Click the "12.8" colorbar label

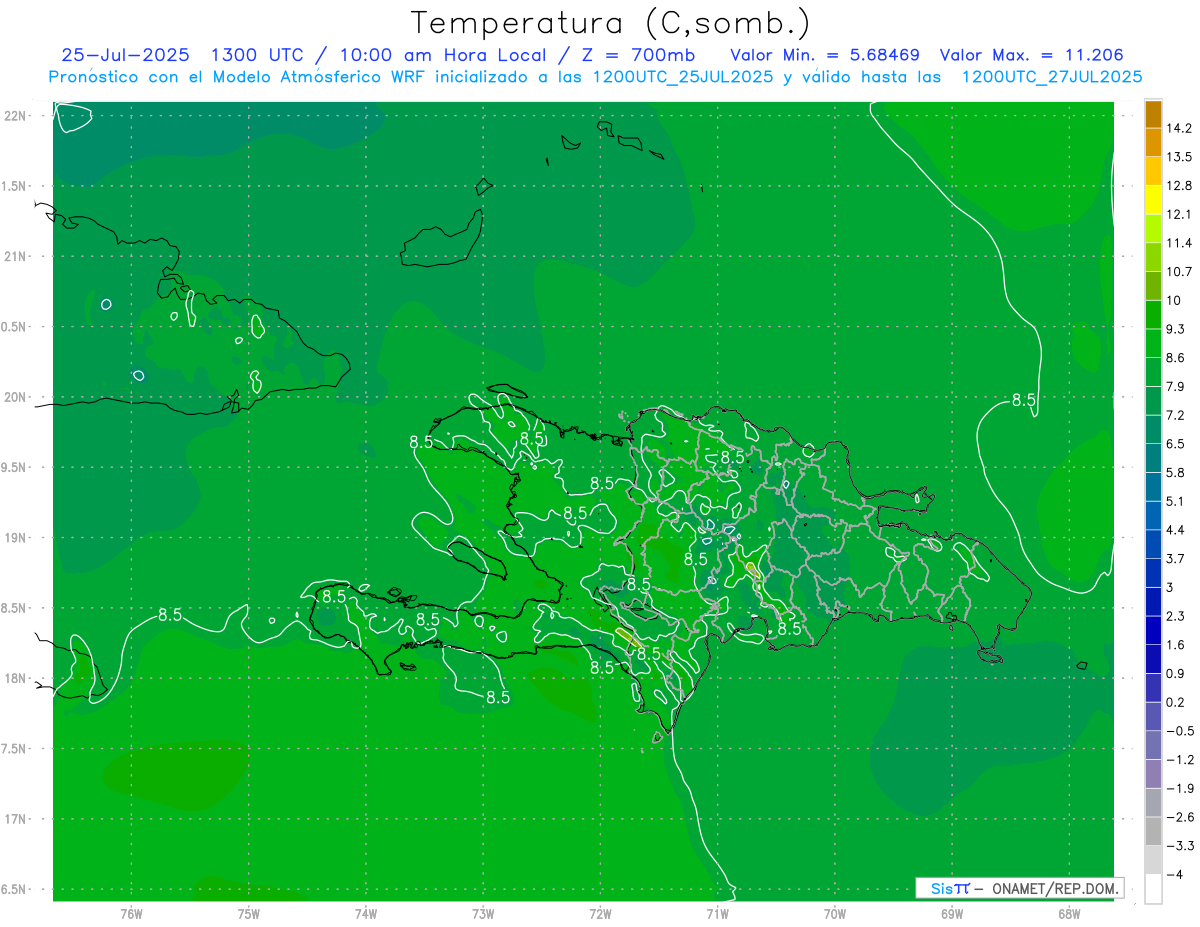pyautogui.click(x=1178, y=186)
